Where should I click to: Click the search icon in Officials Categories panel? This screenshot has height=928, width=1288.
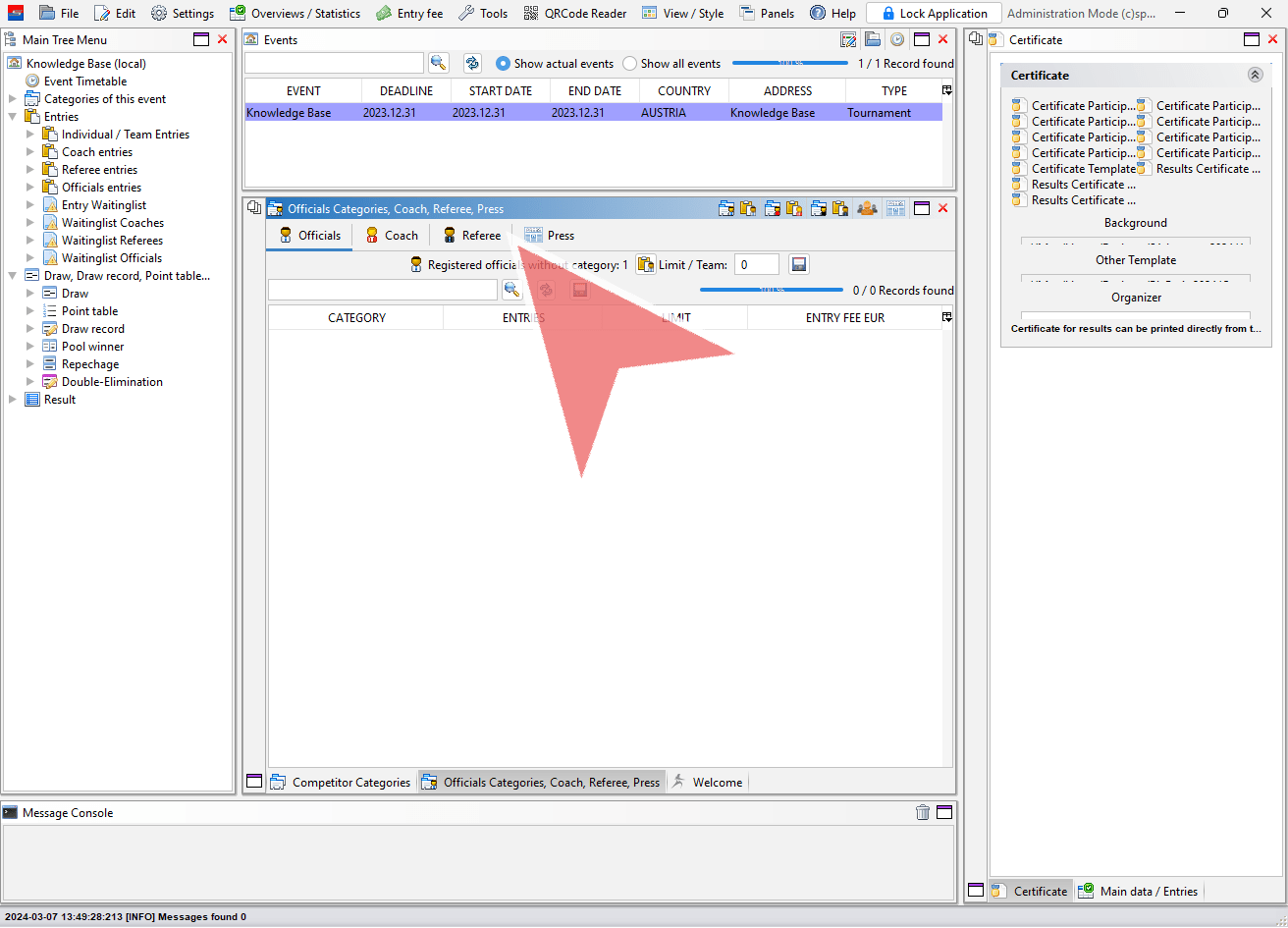click(511, 290)
